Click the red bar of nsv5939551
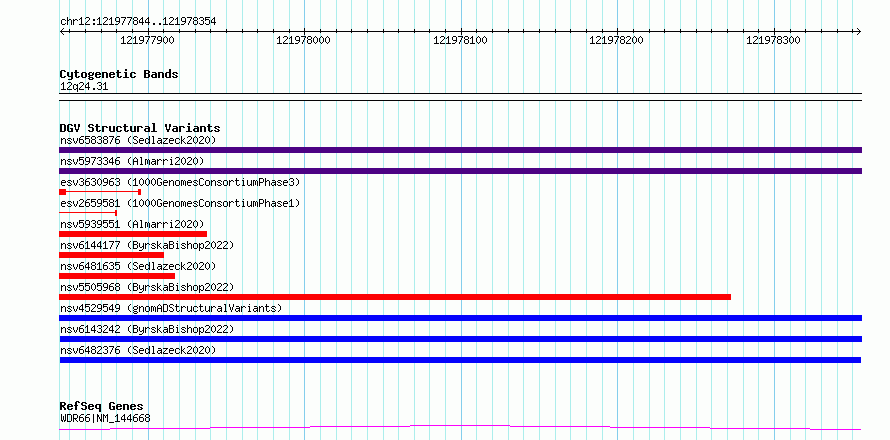Screen dimensions: 890x440 (x=133, y=234)
